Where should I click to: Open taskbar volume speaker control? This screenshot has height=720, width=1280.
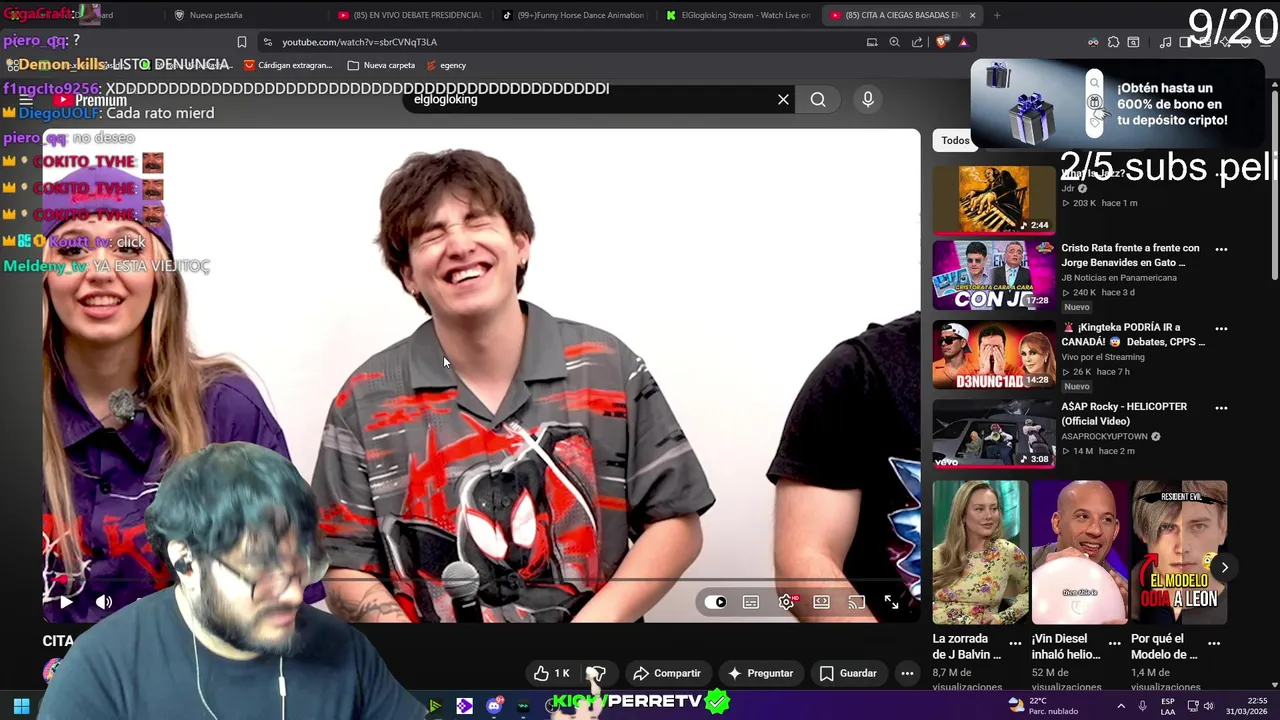1208,706
